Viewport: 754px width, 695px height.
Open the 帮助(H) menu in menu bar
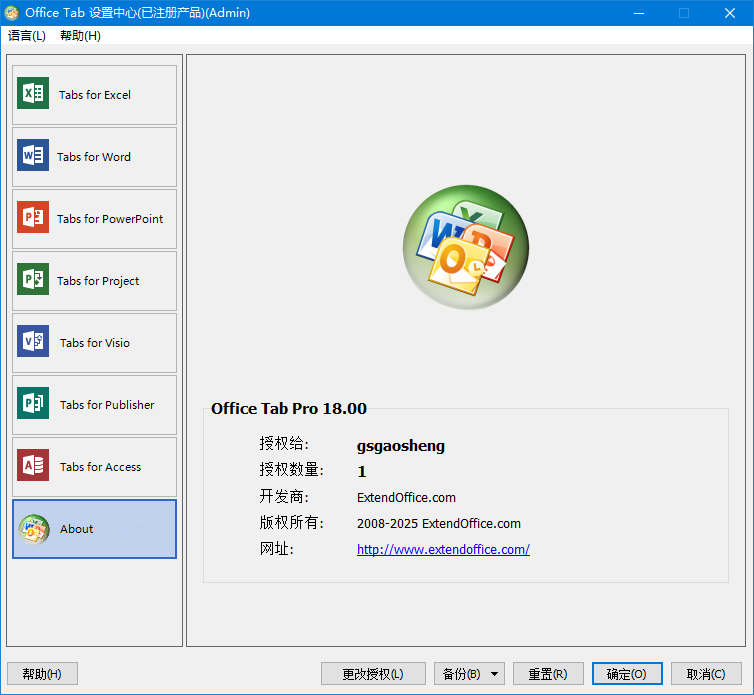[80, 36]
